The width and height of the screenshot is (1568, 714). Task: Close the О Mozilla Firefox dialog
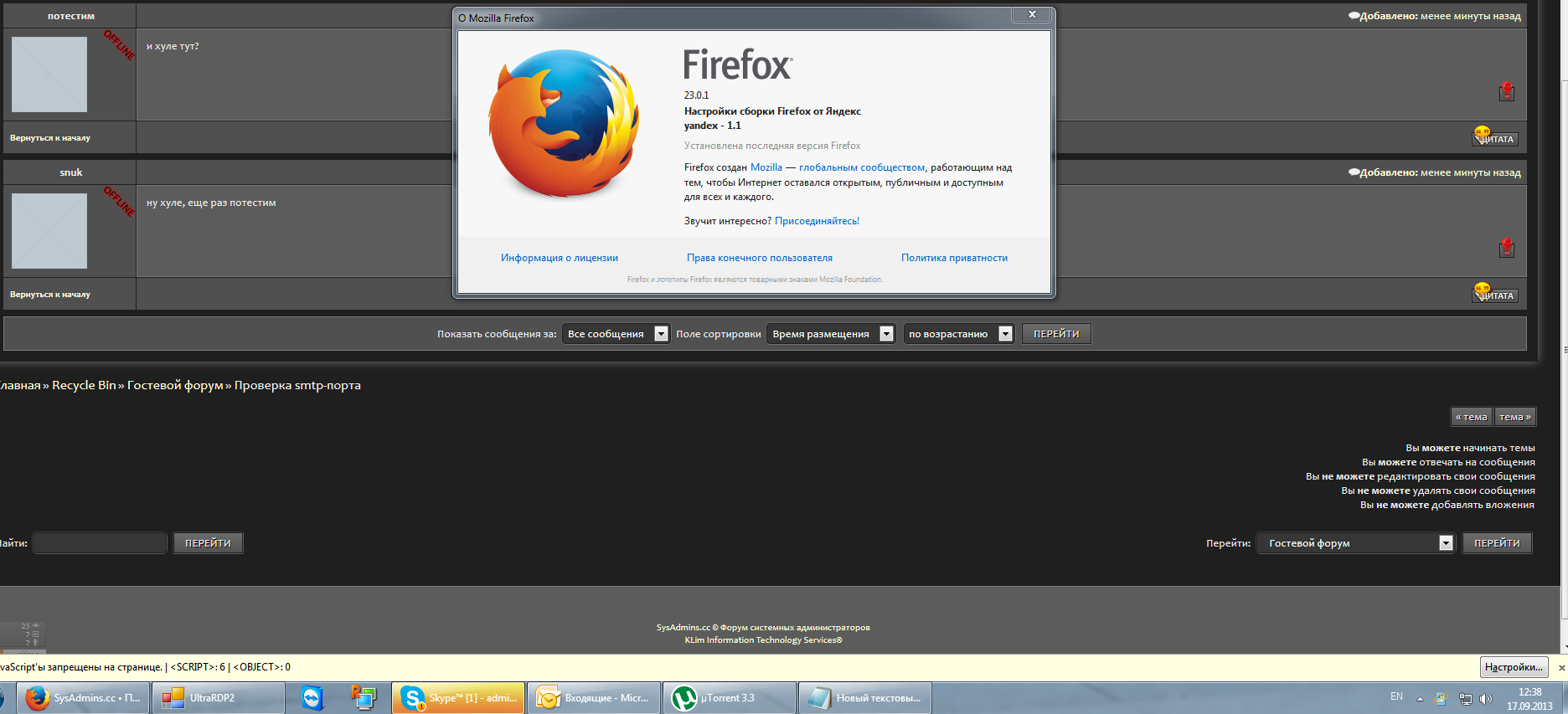click(x=1032, y=15)
